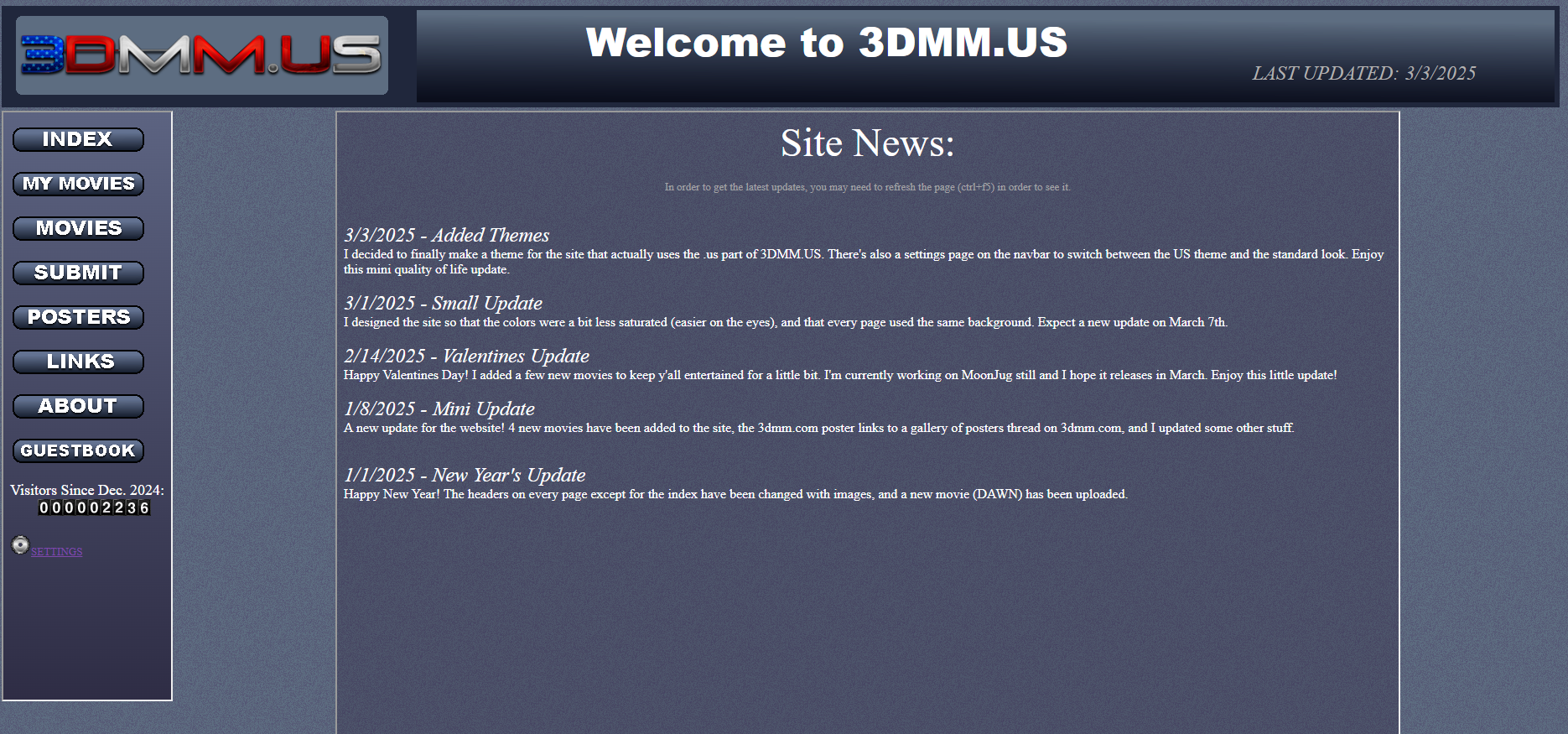View the POSTERS page

coord(78,317)
